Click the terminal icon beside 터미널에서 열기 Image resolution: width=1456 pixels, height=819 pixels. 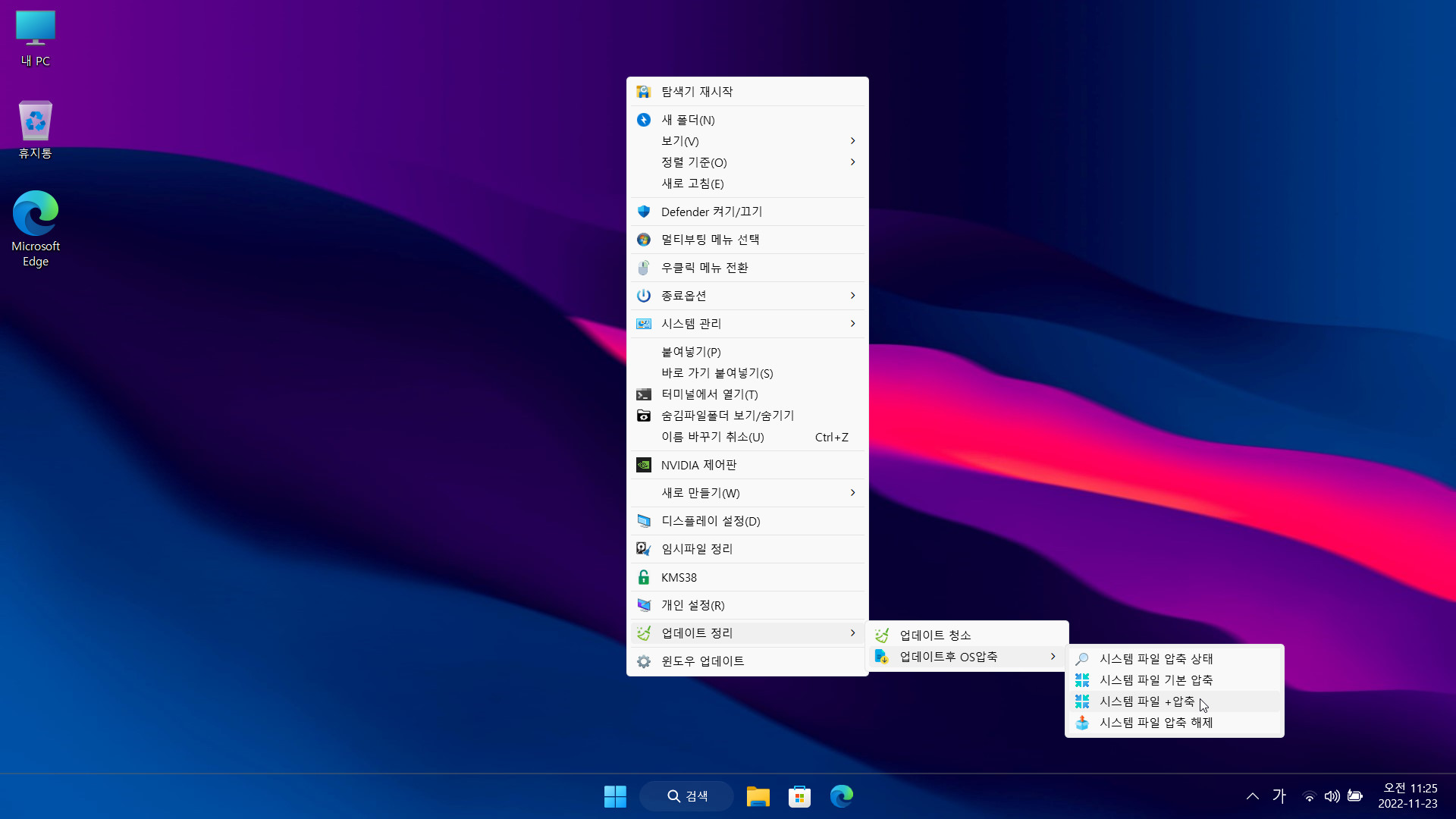click(644, 394)
